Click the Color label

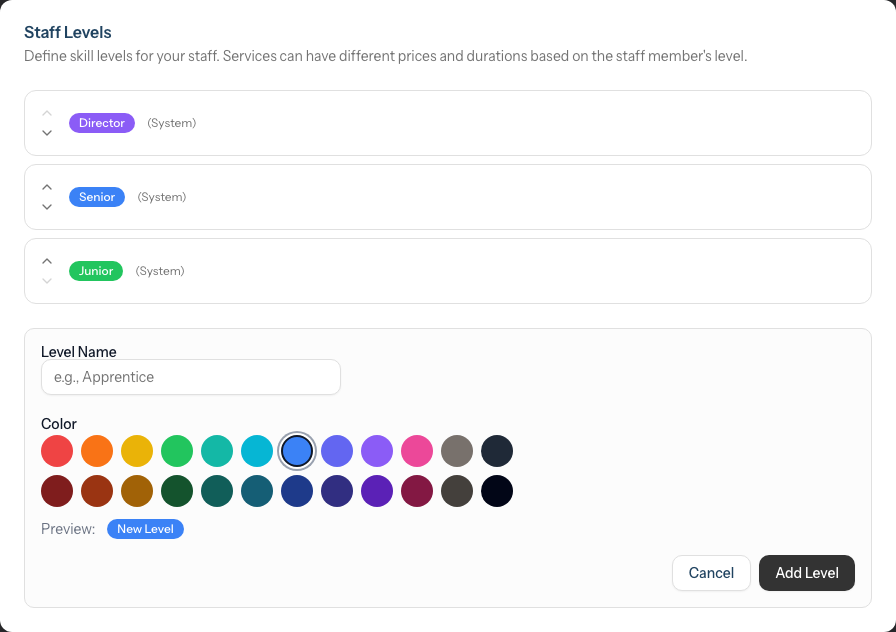[59, 424]
